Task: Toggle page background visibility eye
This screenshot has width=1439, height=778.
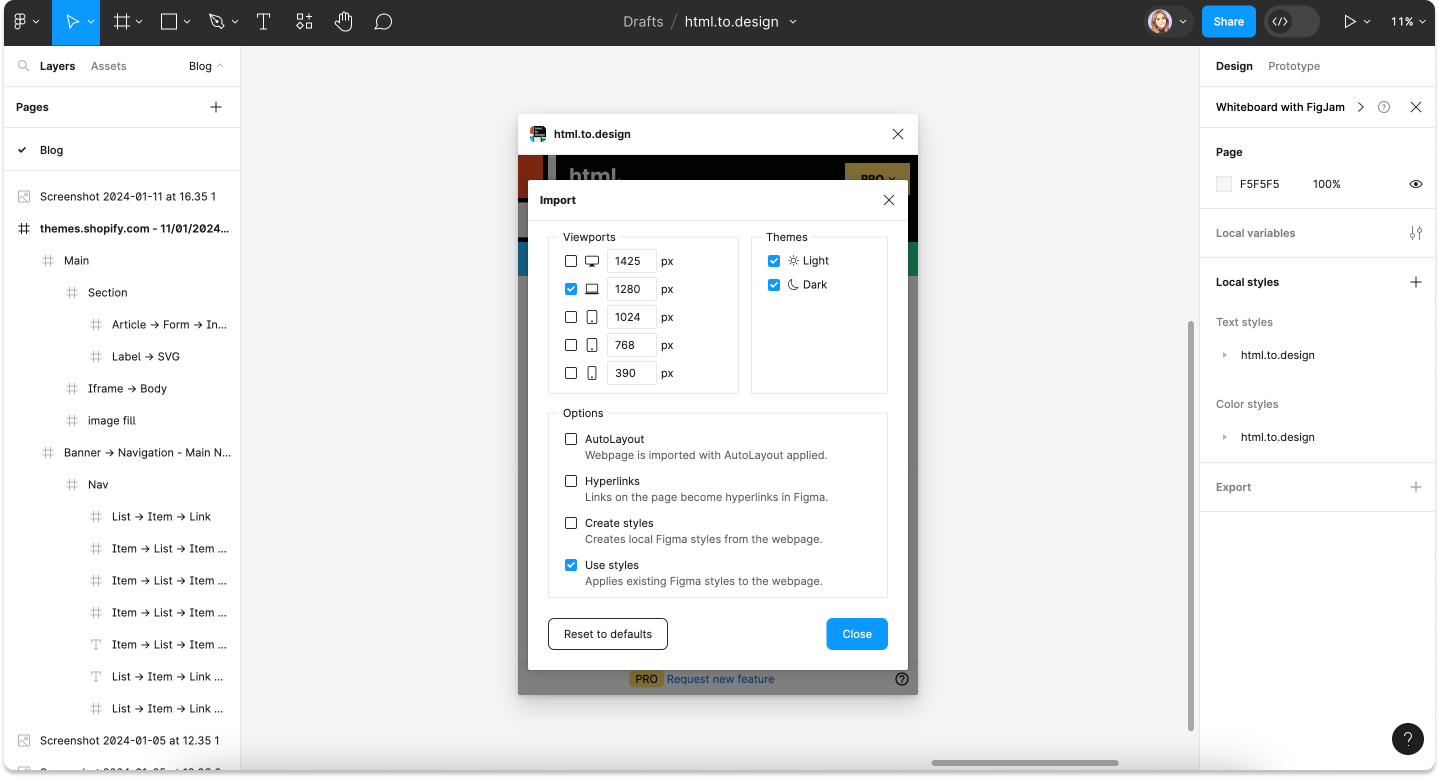Action: pos(1416,184)
